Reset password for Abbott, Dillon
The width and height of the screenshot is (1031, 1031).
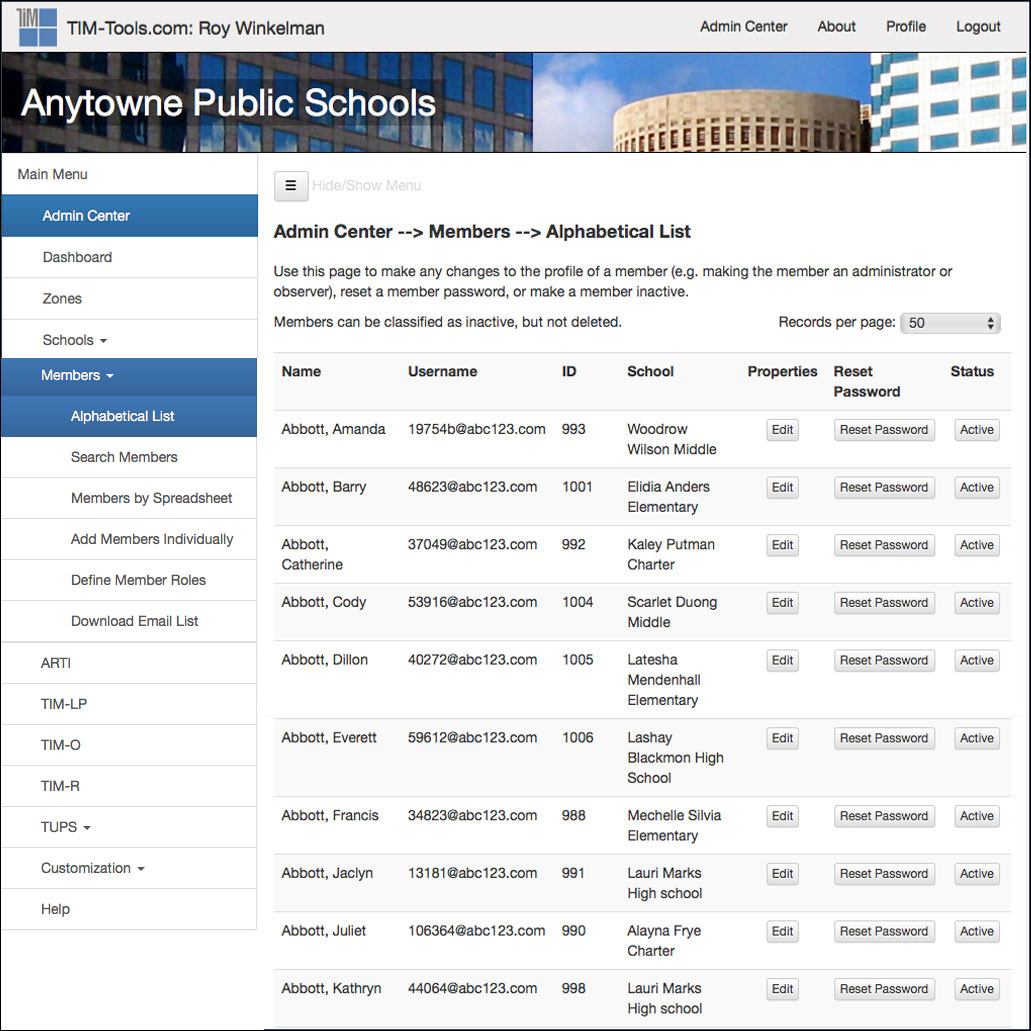tap(884, 661)
